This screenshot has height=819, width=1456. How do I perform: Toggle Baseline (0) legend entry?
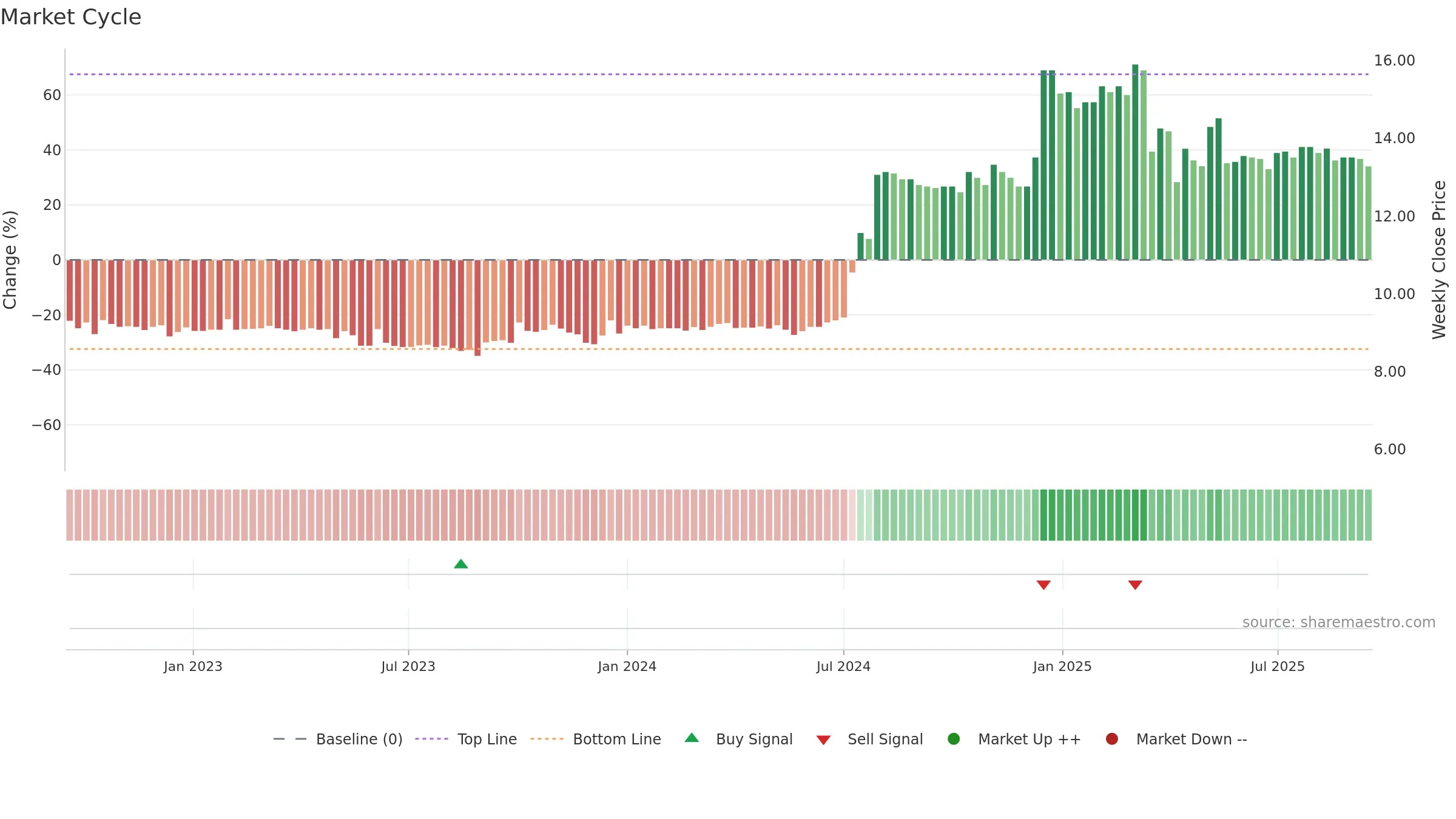click(338, 739)
